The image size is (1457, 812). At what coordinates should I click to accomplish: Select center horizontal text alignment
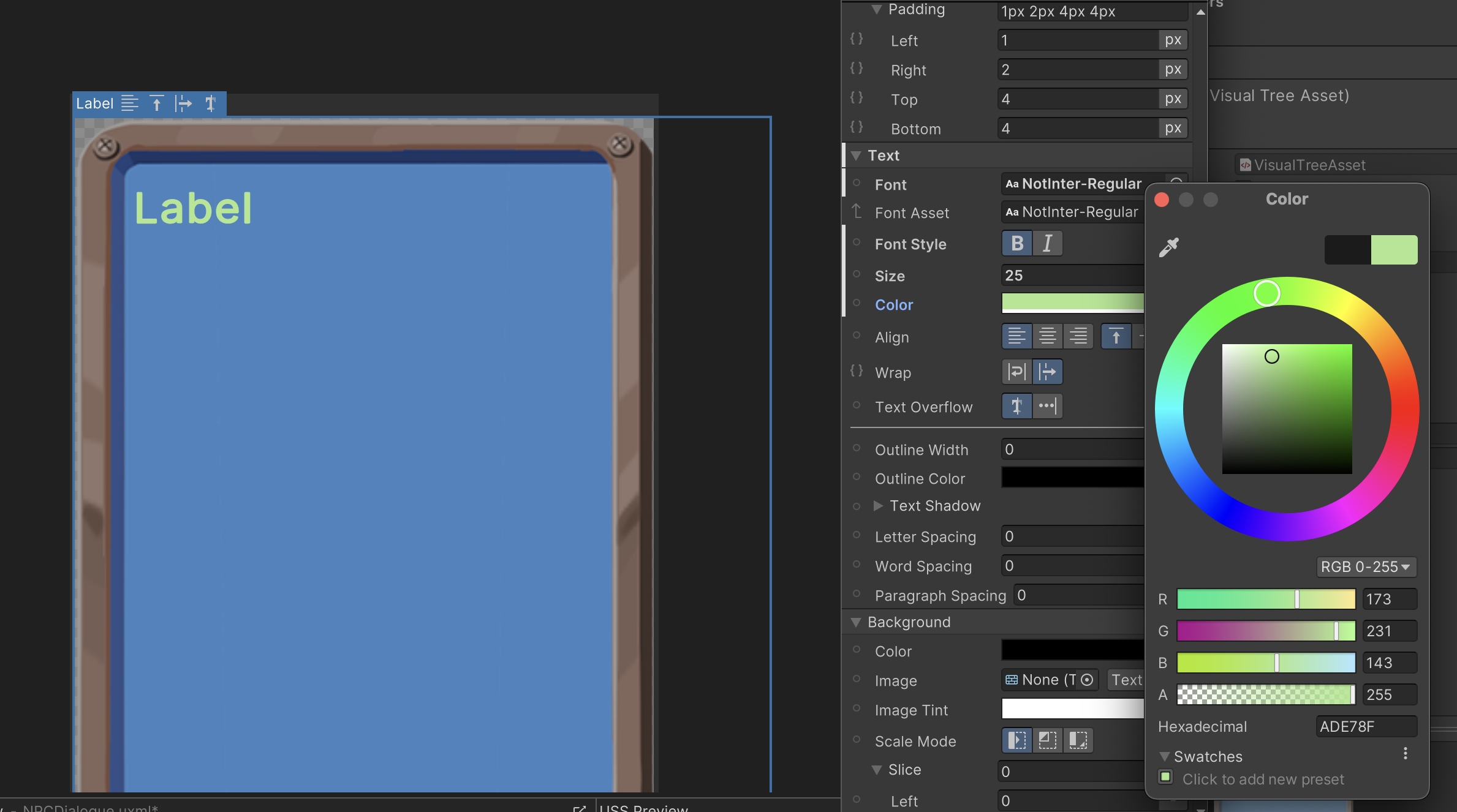pos(1048,336)
